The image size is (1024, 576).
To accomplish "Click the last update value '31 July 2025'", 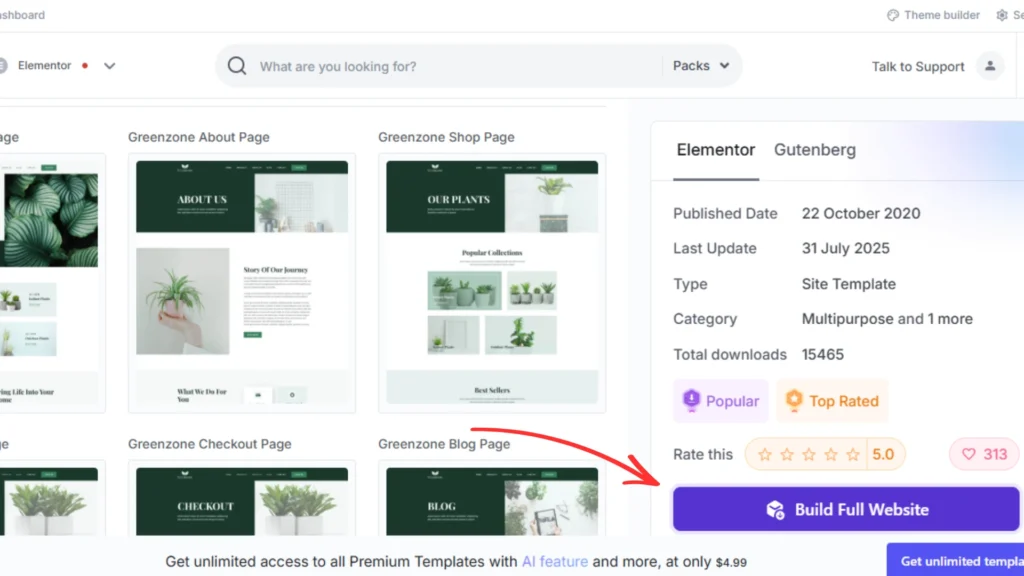I will click(846, 248).
